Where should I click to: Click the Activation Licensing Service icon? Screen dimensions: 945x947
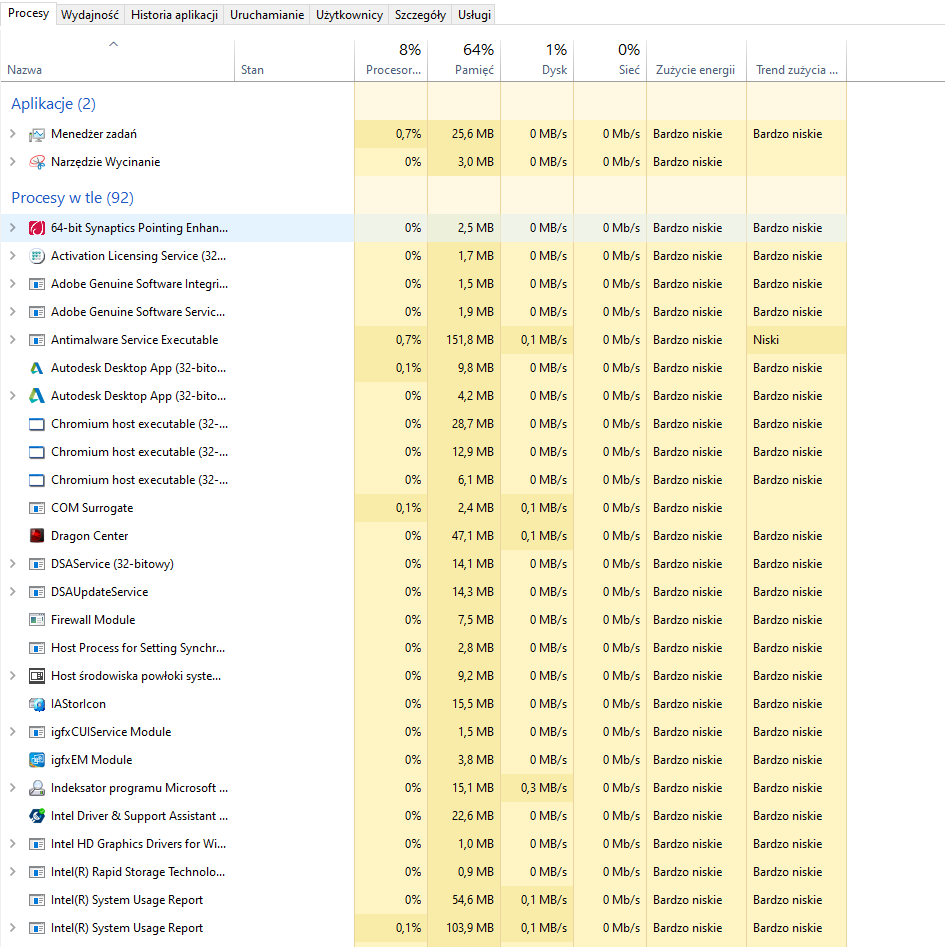pyautogui.click(x=37, y=256)
